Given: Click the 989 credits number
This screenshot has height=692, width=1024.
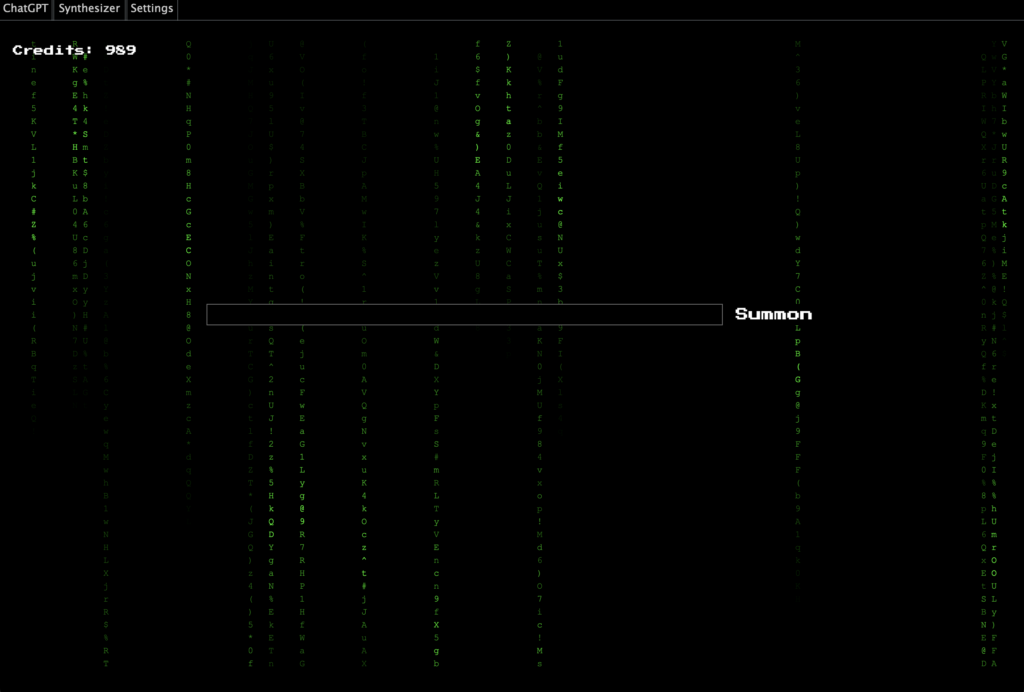Looking at the screenshot, I should click(x=120, y=50).
